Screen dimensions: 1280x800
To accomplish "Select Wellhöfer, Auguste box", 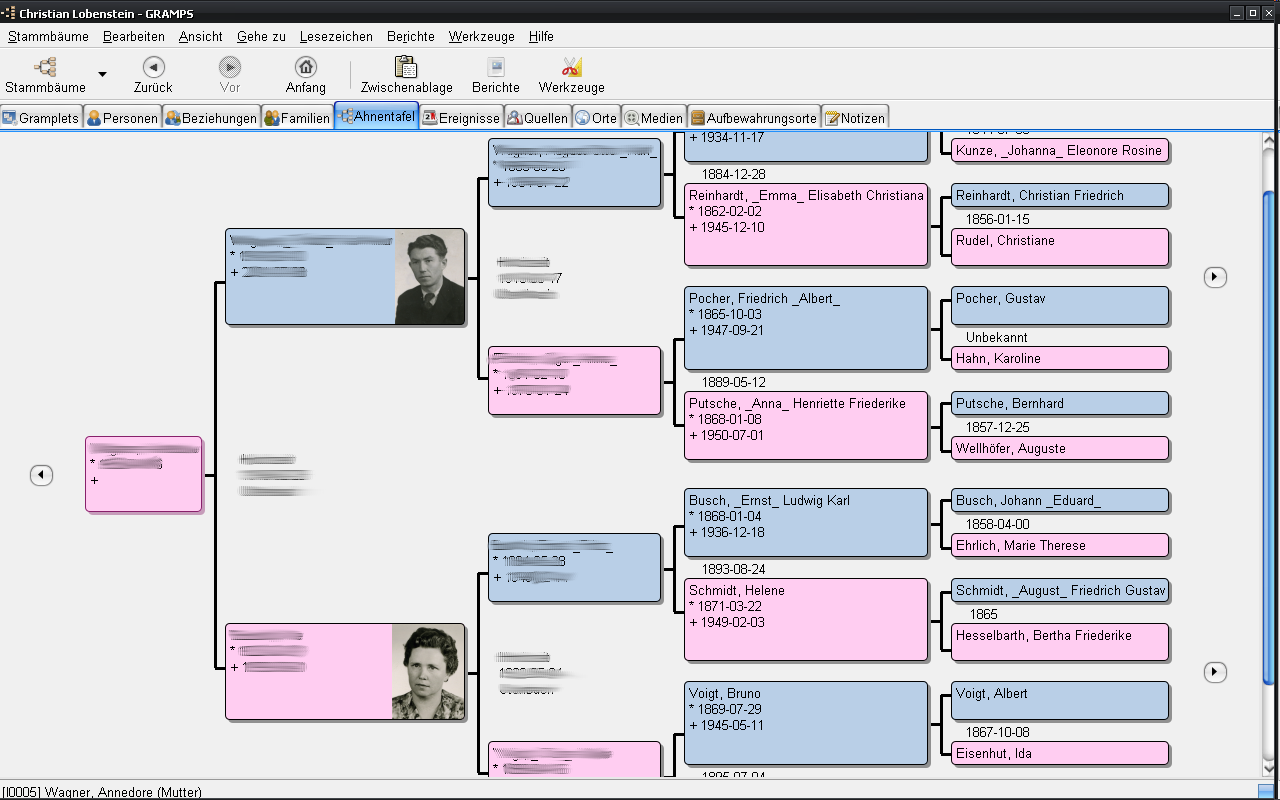I will 1060,449.
